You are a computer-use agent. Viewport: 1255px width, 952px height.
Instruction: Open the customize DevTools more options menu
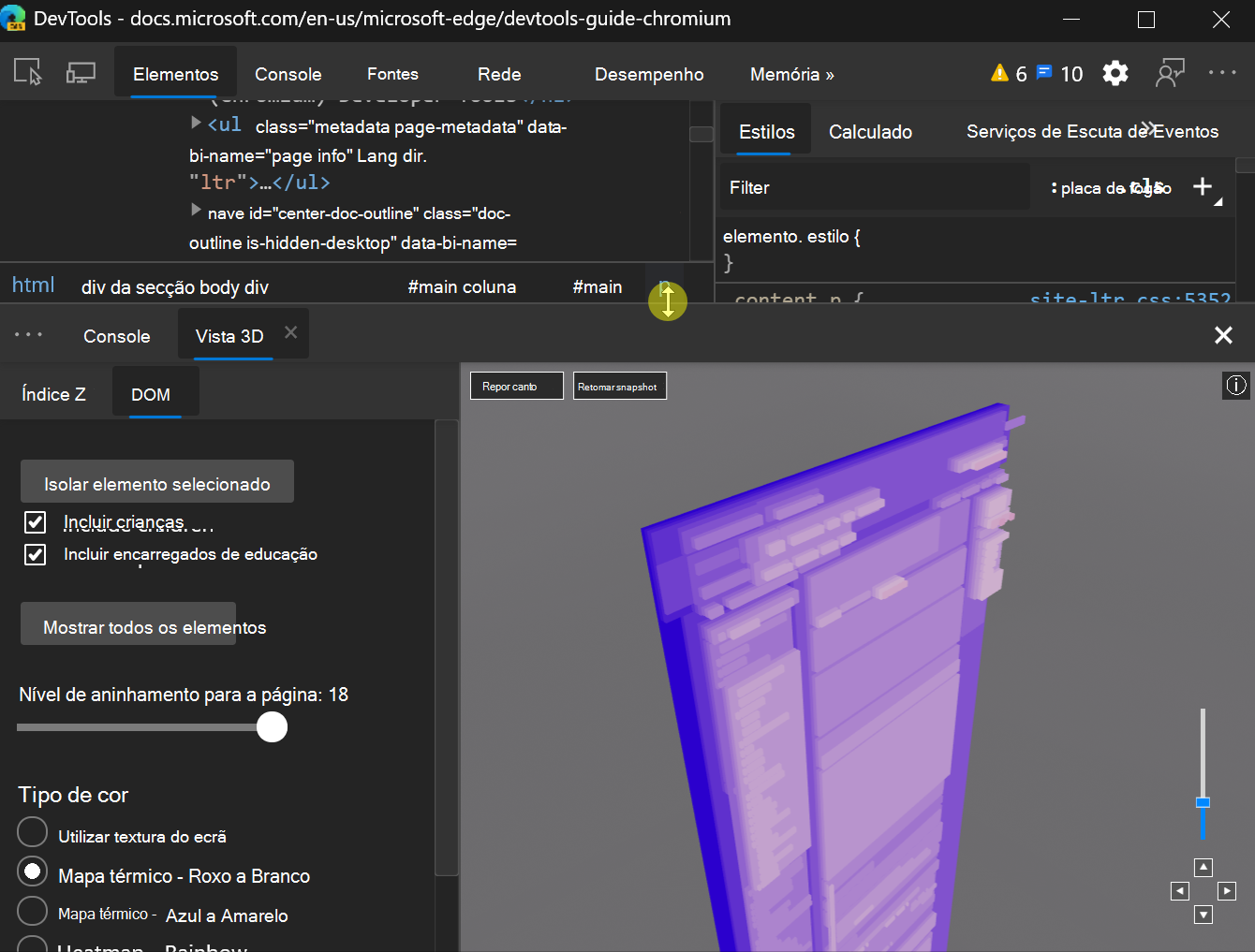(x=1221, y=73)
